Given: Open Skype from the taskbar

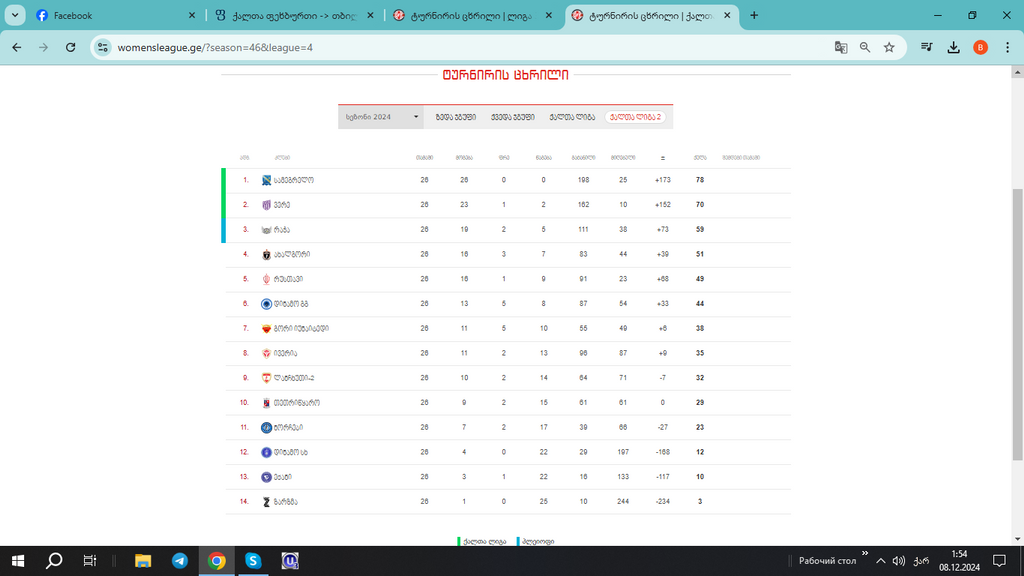Looking at the screenshot, I should click(x=253, y=560).
